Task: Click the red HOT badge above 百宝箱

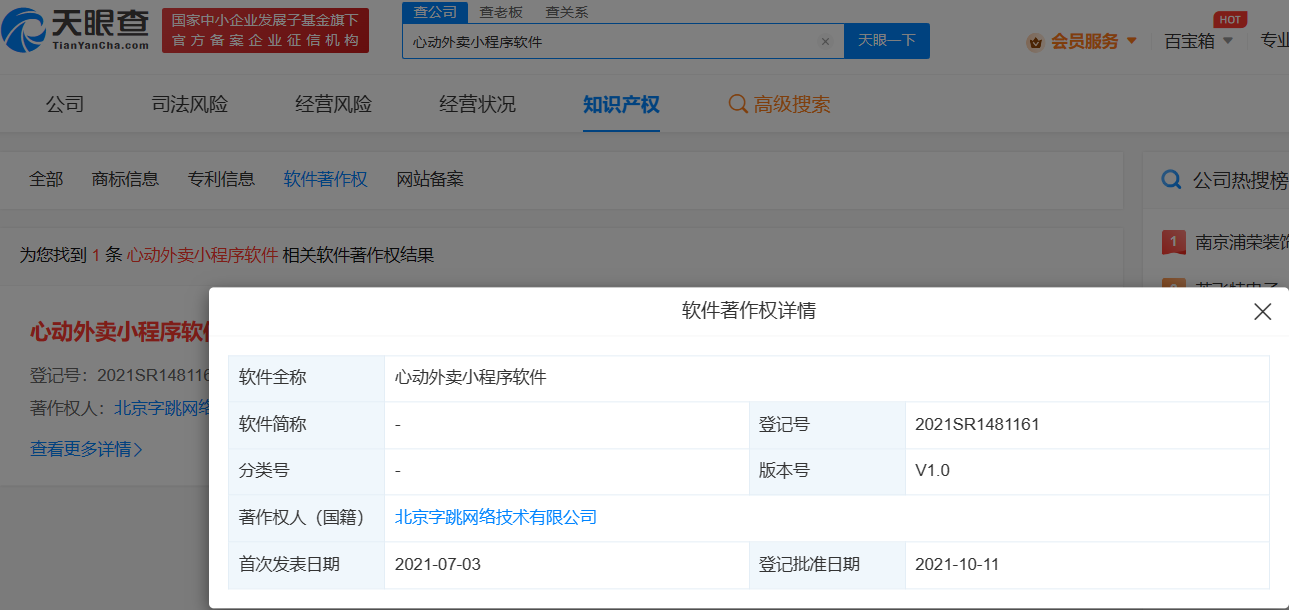Action: tap(1229, 20)
